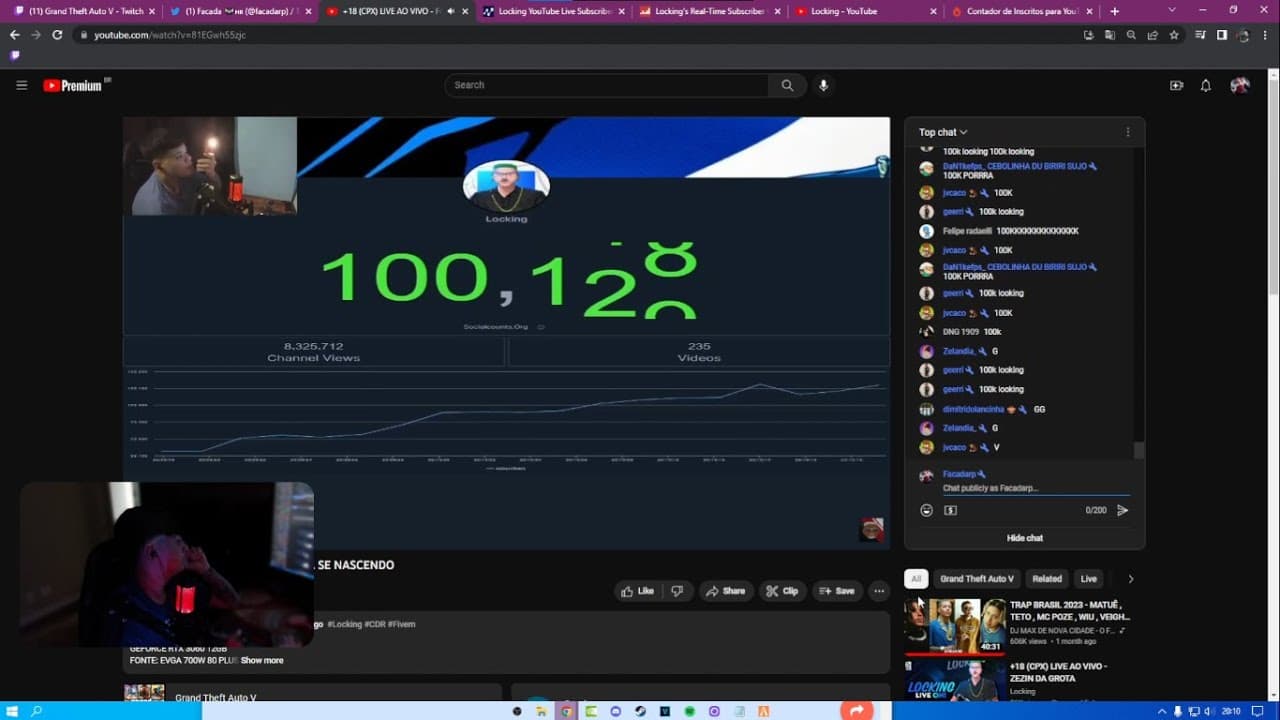This screenshot has height=720, width=1280.
Task: Open more video actions ellipsis
Action: pyautogui.click(x=879, y=591)
